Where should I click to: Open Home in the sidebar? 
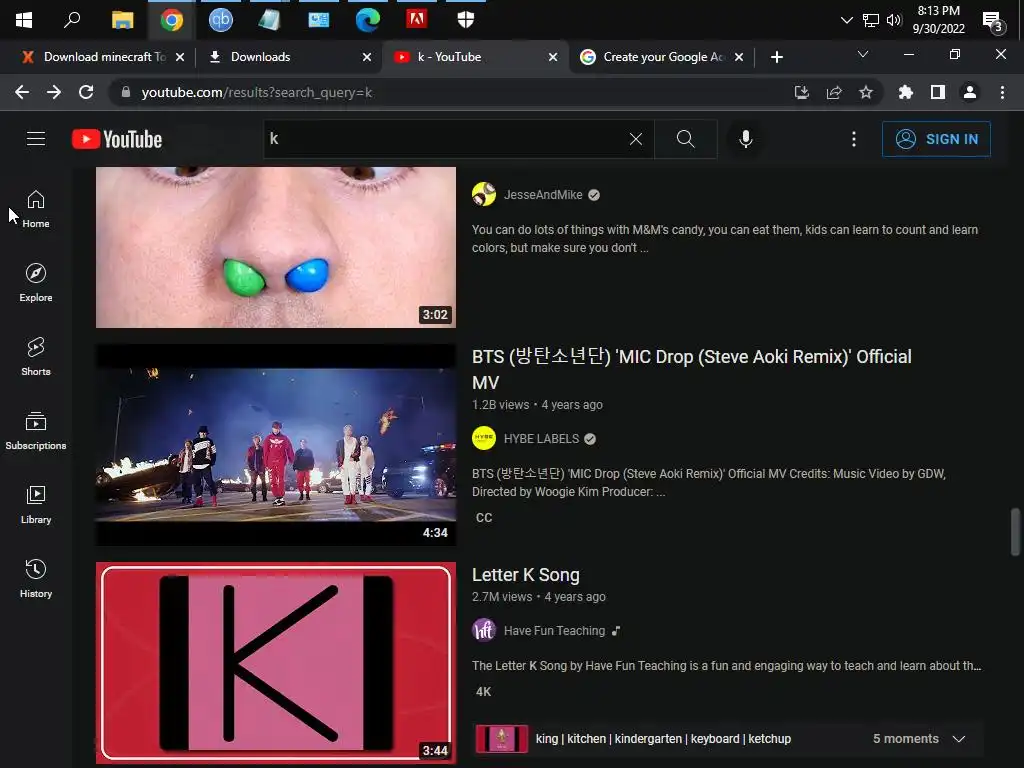pyautogui.click(x=36, y=209)
